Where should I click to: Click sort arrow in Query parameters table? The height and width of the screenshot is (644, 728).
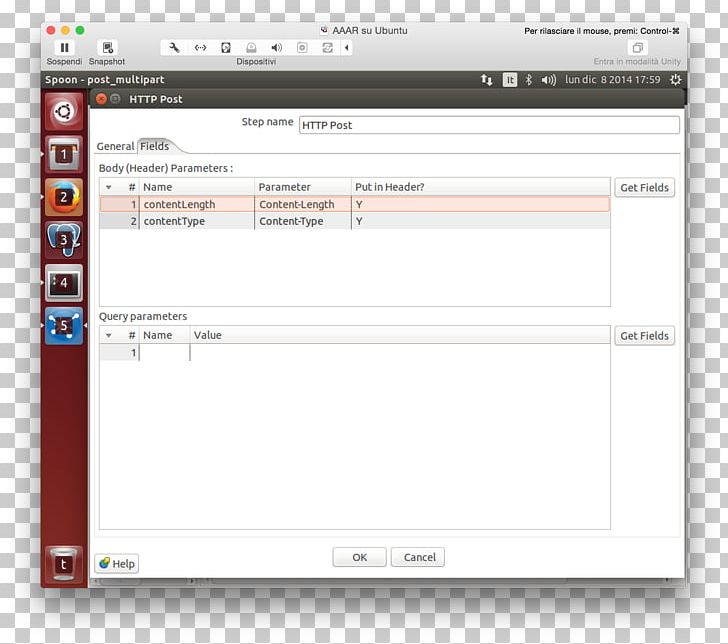(x=108, y=336)
